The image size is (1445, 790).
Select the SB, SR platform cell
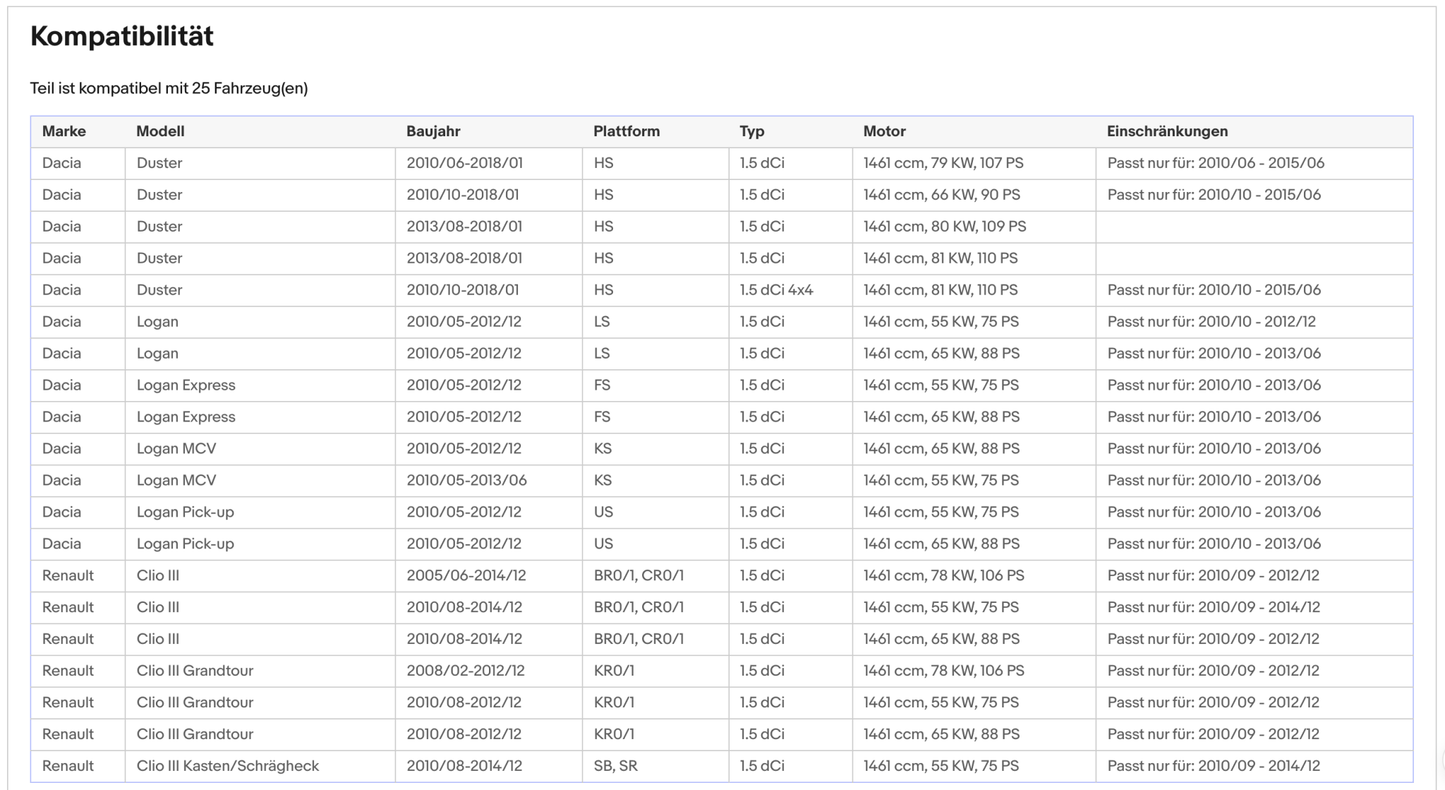click(655, 766)
